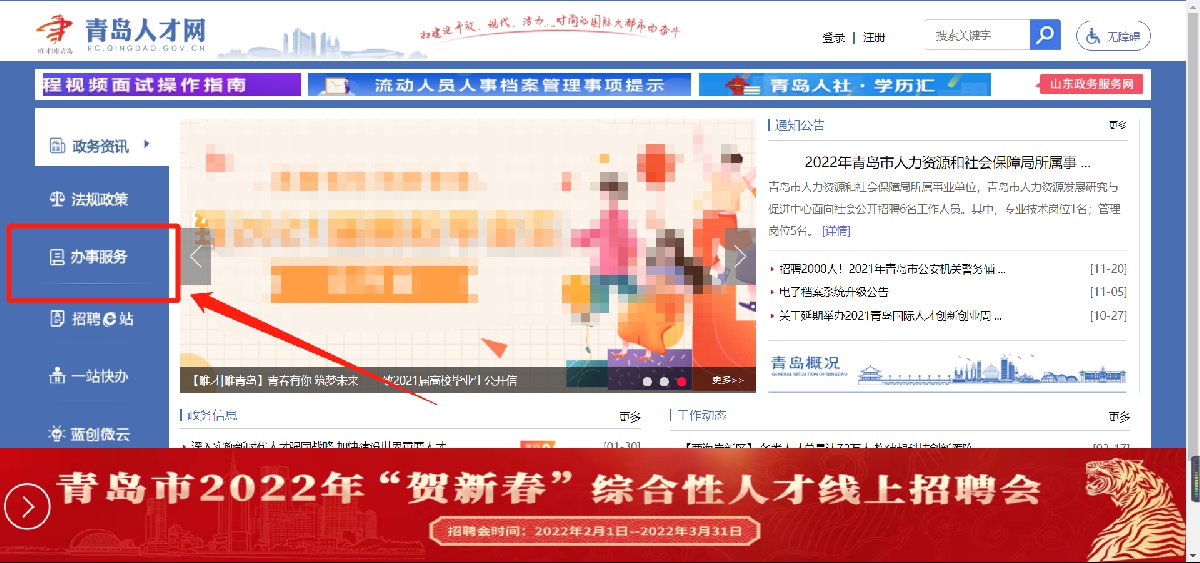
Task: Select the first carousel indicator dot
Action: coord(646,381)
